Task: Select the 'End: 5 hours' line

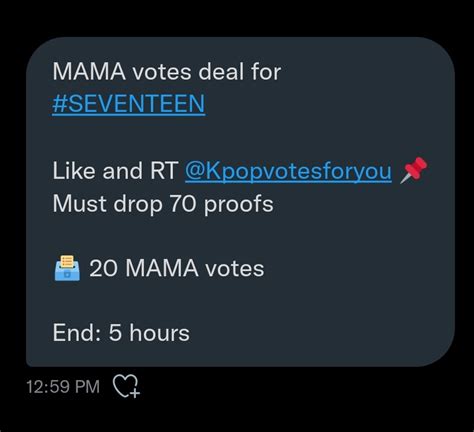Action: 121,333
